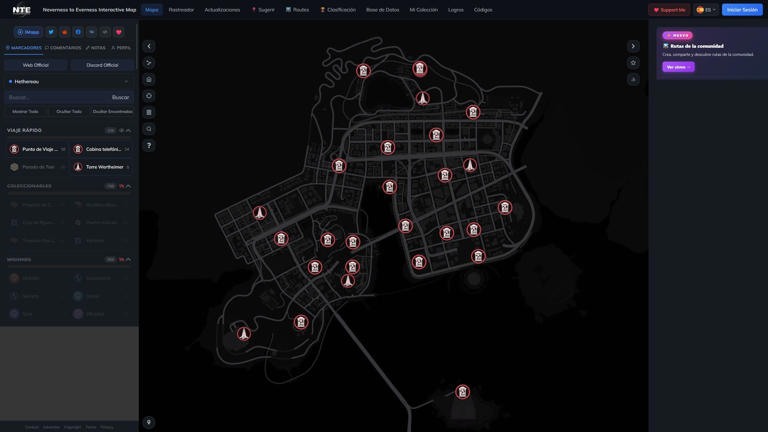768x432 pixels.
Task: Click the Iniciar Sesión button
Action: 742,10
